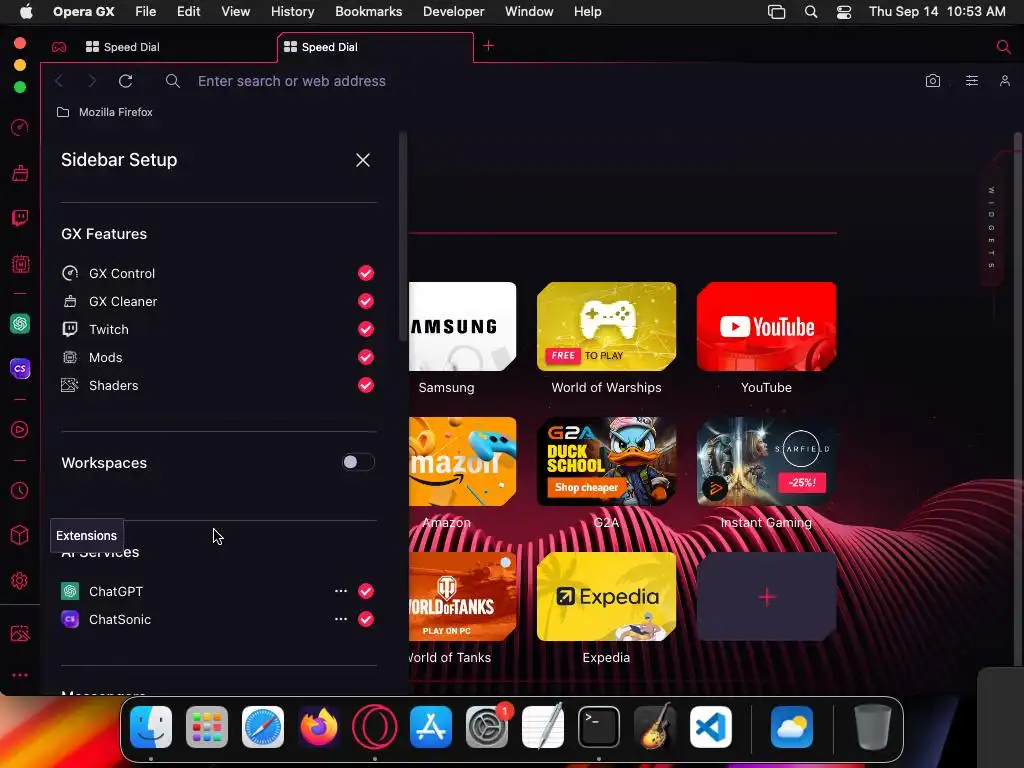Uncheck the Twitch feature
The image size is (1024, 768).
[x=366, y=329]
